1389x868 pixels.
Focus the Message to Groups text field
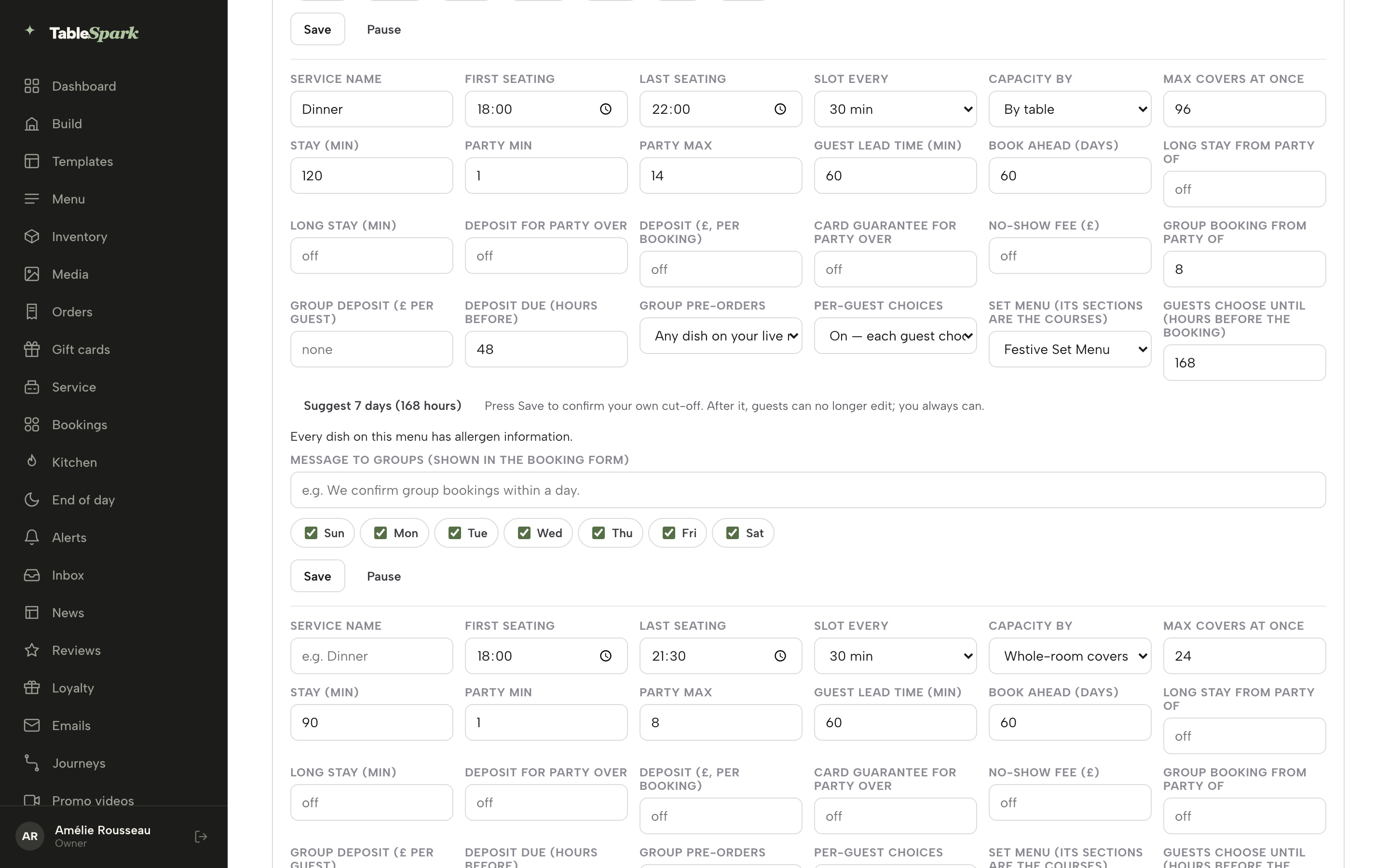807,489
